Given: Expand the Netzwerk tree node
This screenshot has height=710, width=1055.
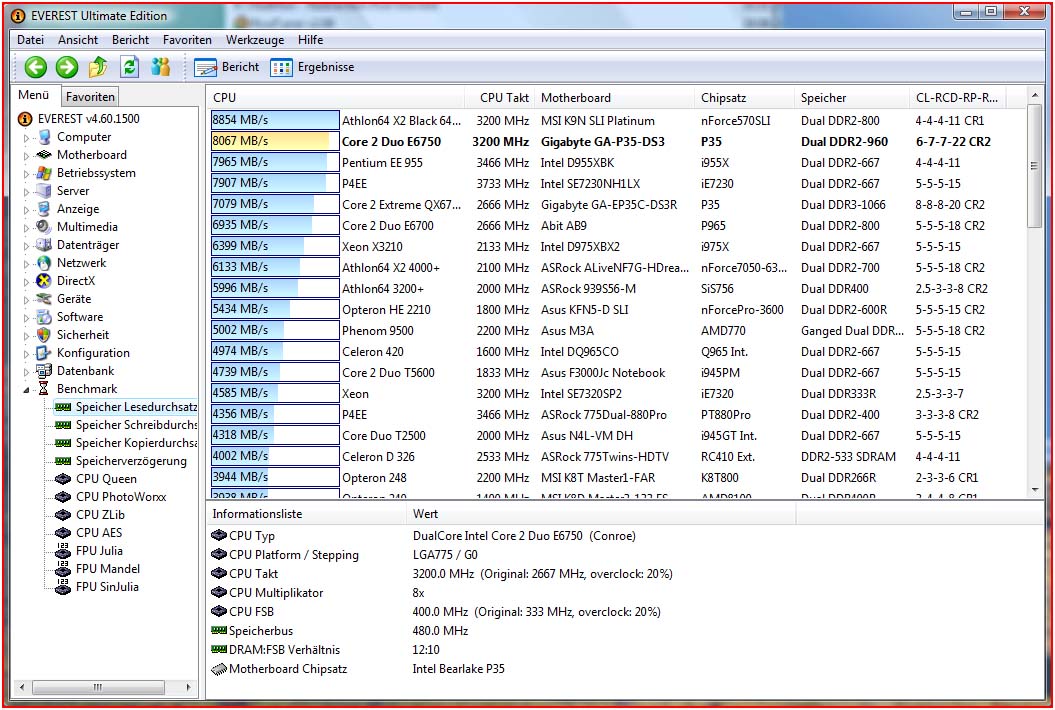Looking at the screenshot, I should [26, 264].
